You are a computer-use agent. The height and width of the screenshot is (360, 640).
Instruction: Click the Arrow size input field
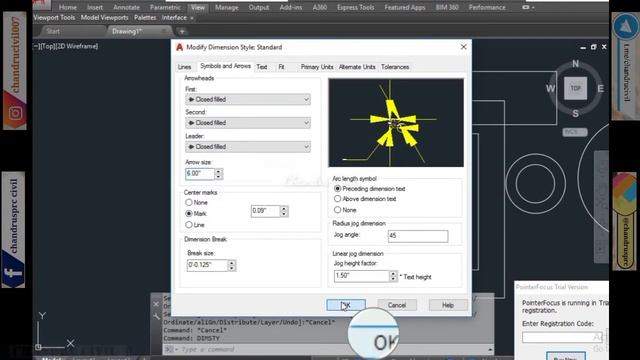[200, 174]
